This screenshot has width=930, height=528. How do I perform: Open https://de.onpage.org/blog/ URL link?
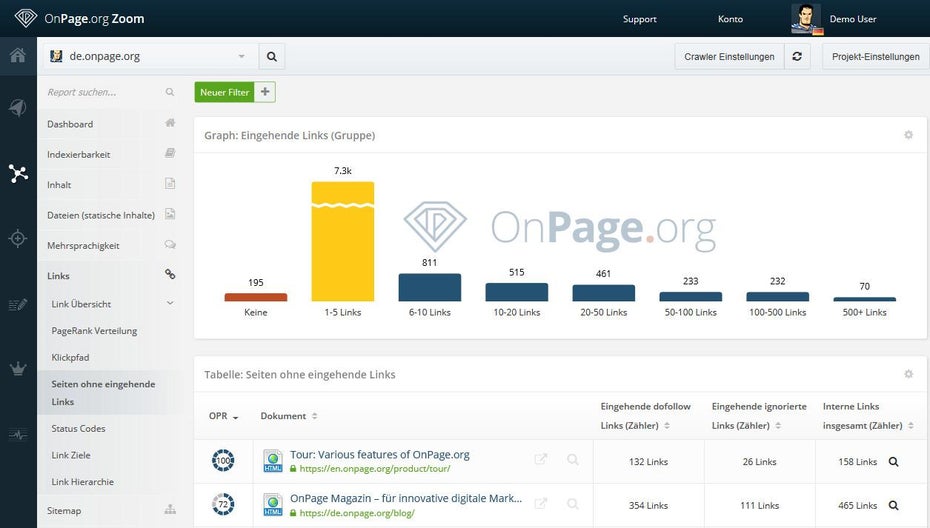point(357,513)
